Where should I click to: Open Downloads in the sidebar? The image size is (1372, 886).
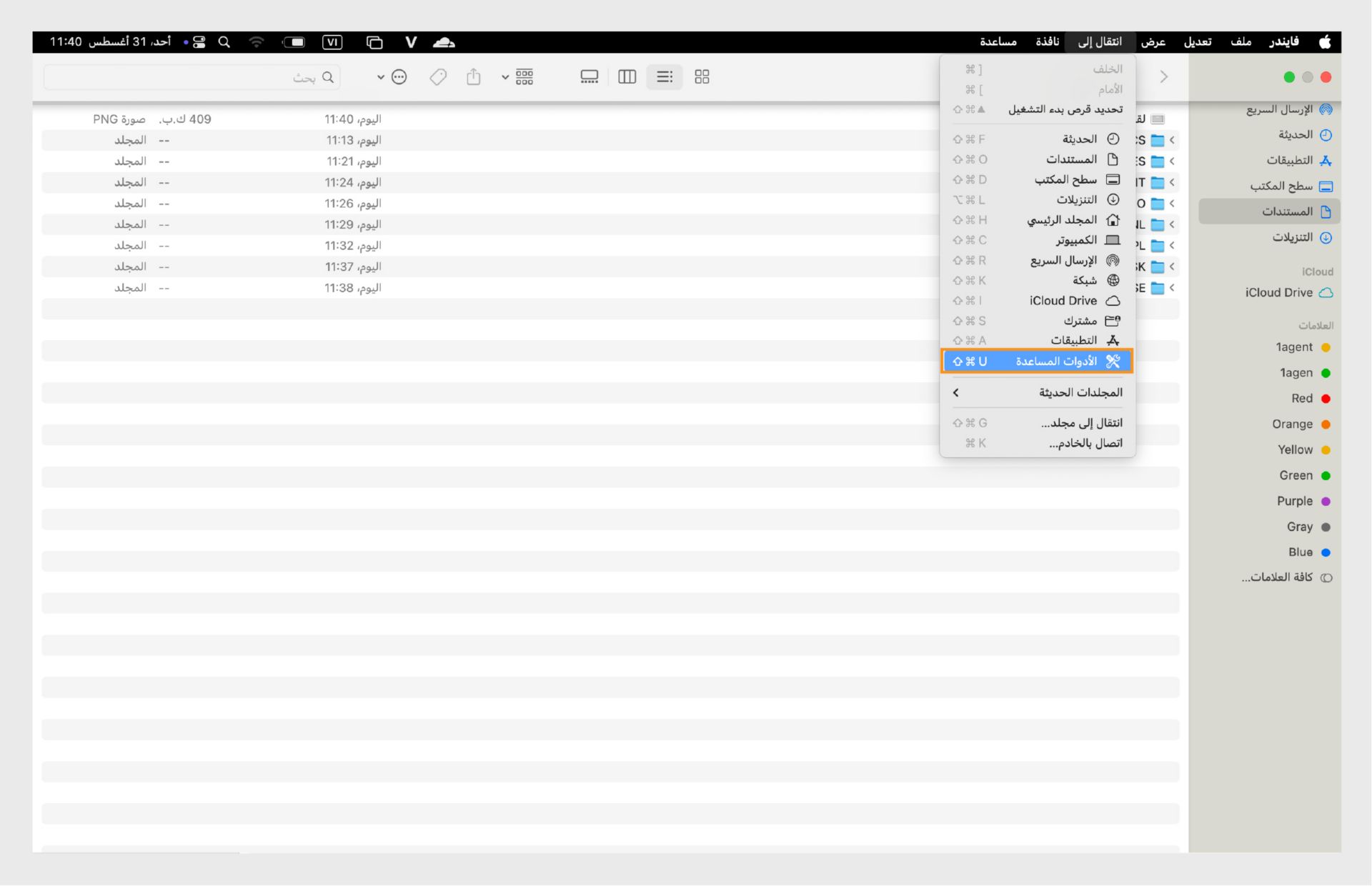coord(1292,237)
